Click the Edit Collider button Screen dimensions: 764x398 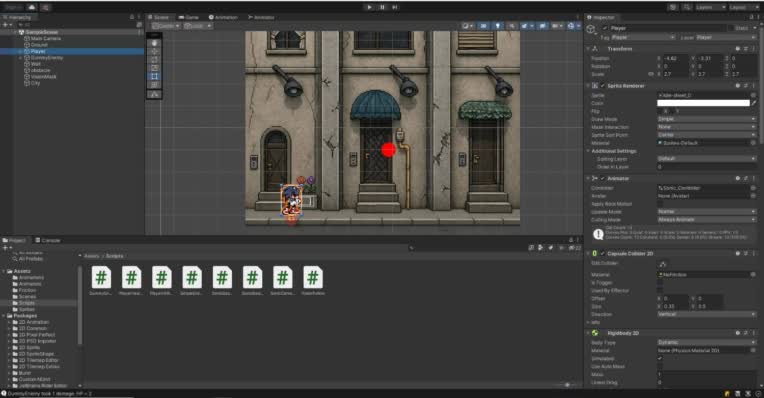pos(663,264)
